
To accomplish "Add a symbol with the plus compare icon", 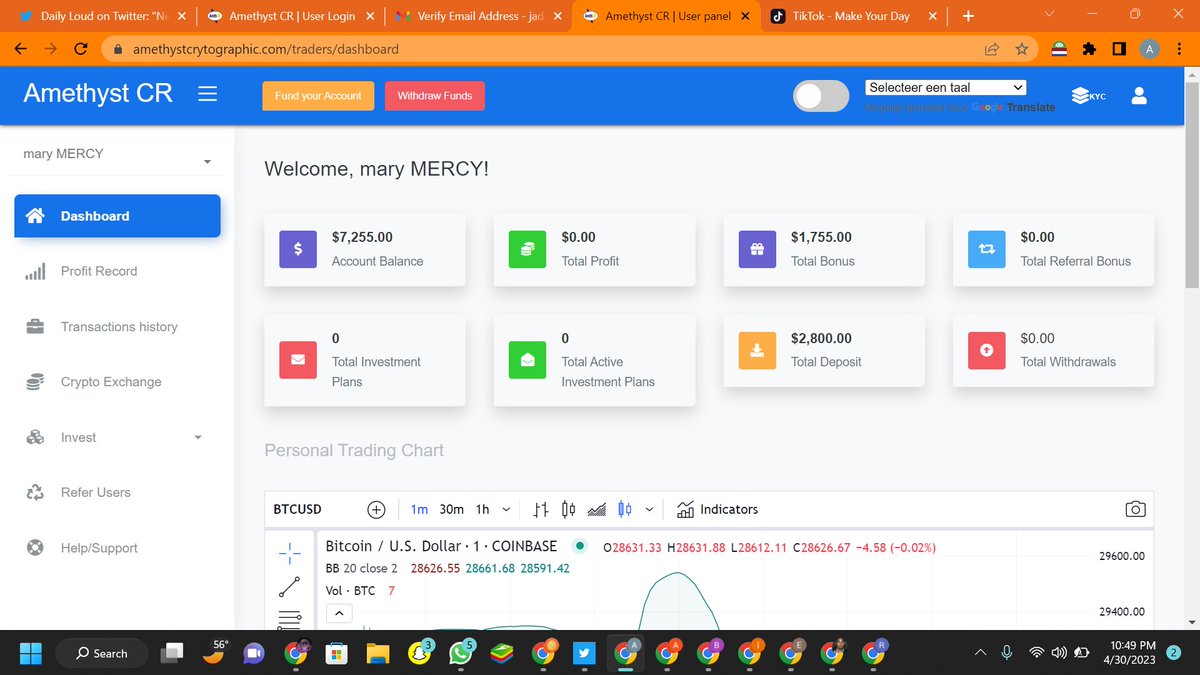I will pyautogui.click(x=376, y=509).
